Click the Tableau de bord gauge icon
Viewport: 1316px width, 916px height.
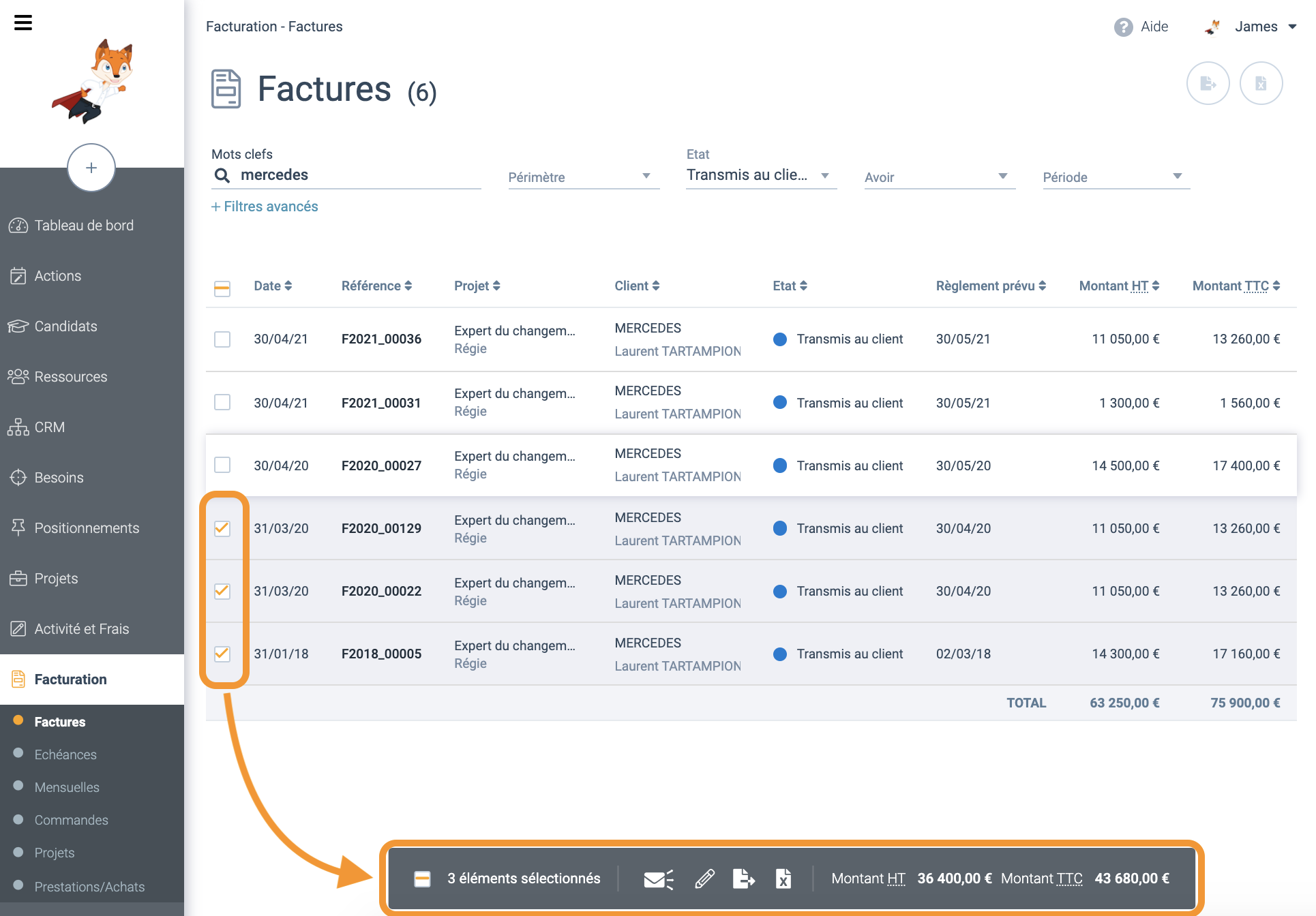point(18,226)
